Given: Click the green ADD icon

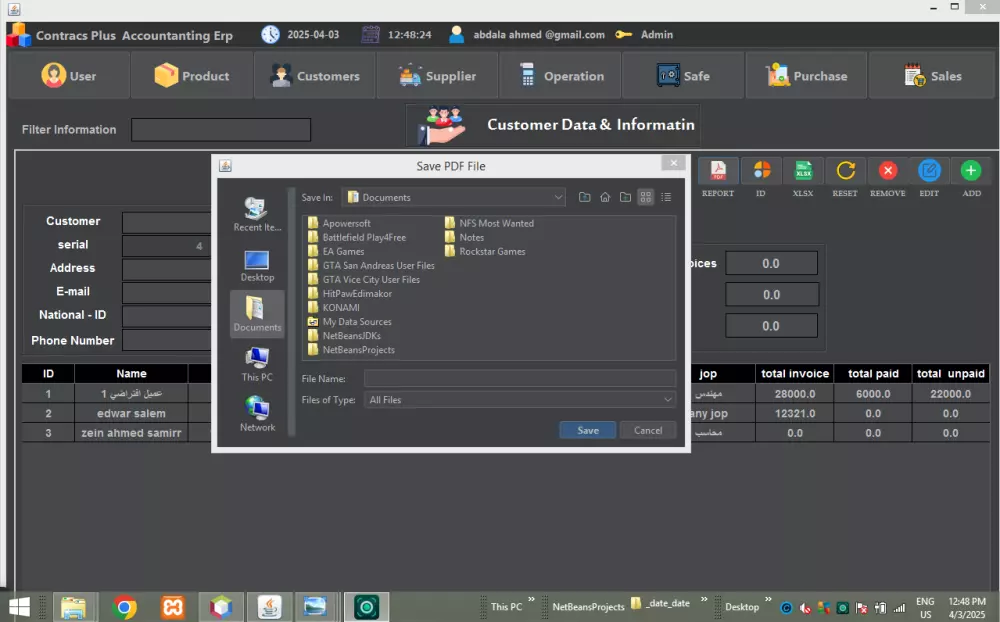Looking at the screenshot, I should click(971, 168).
